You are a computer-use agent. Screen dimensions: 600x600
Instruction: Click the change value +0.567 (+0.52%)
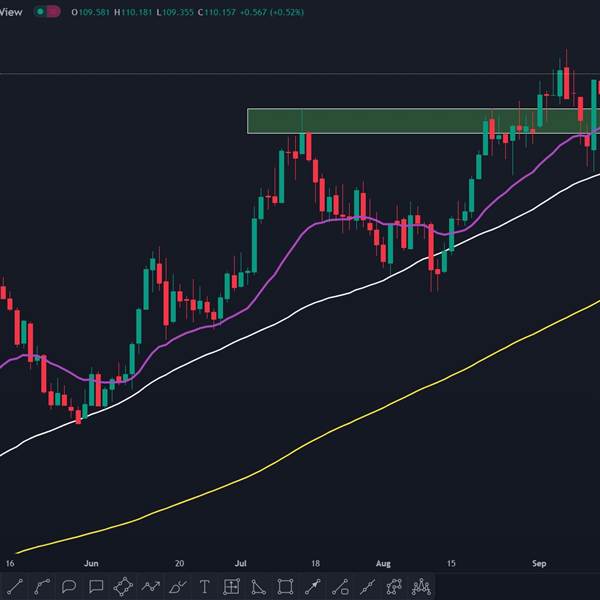(x=272, y=12)
